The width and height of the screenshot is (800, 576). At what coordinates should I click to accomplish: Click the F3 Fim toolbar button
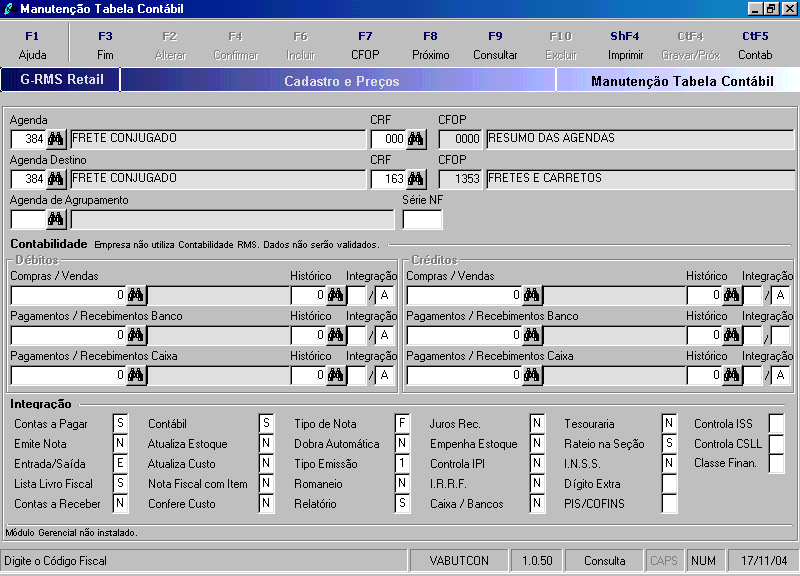[x=105, y=45]
